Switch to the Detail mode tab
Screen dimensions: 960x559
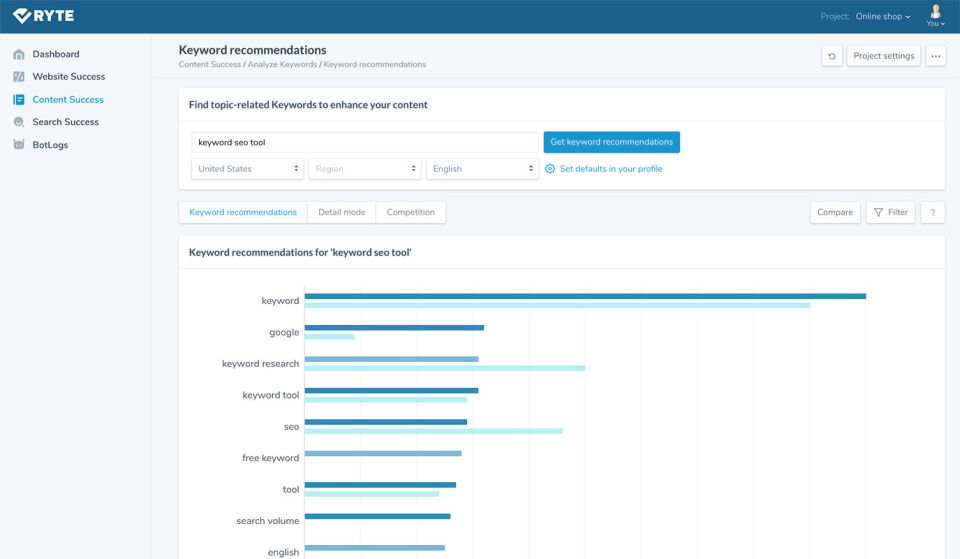point(342,212)
